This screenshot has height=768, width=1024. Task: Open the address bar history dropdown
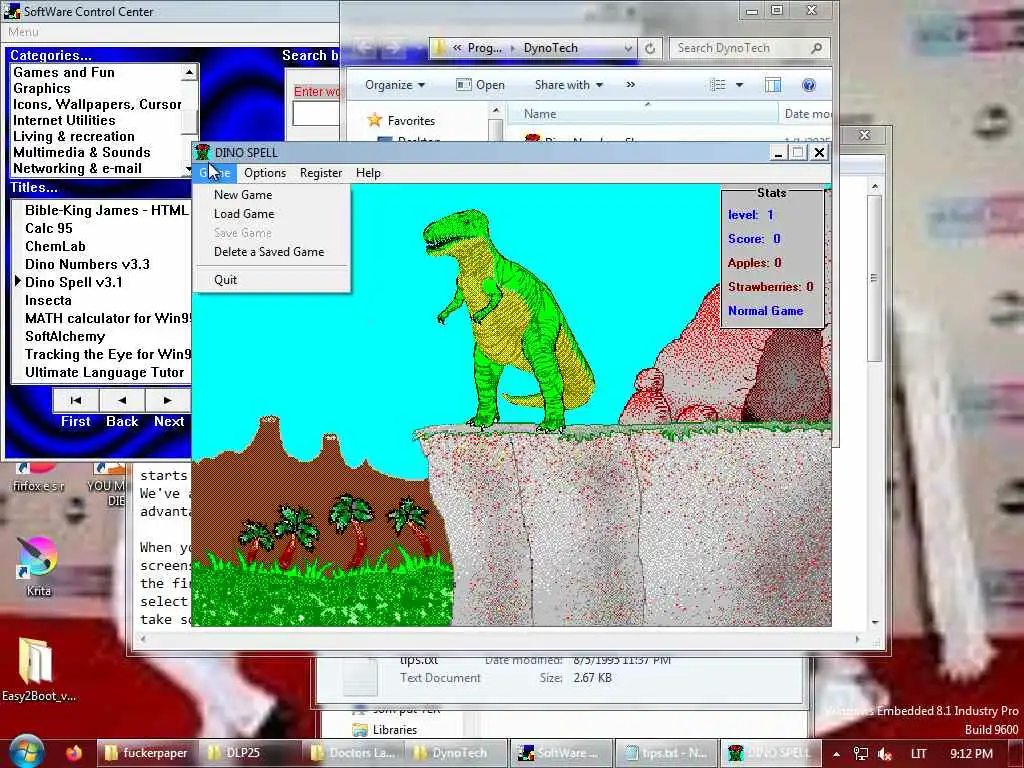point(628,48)
